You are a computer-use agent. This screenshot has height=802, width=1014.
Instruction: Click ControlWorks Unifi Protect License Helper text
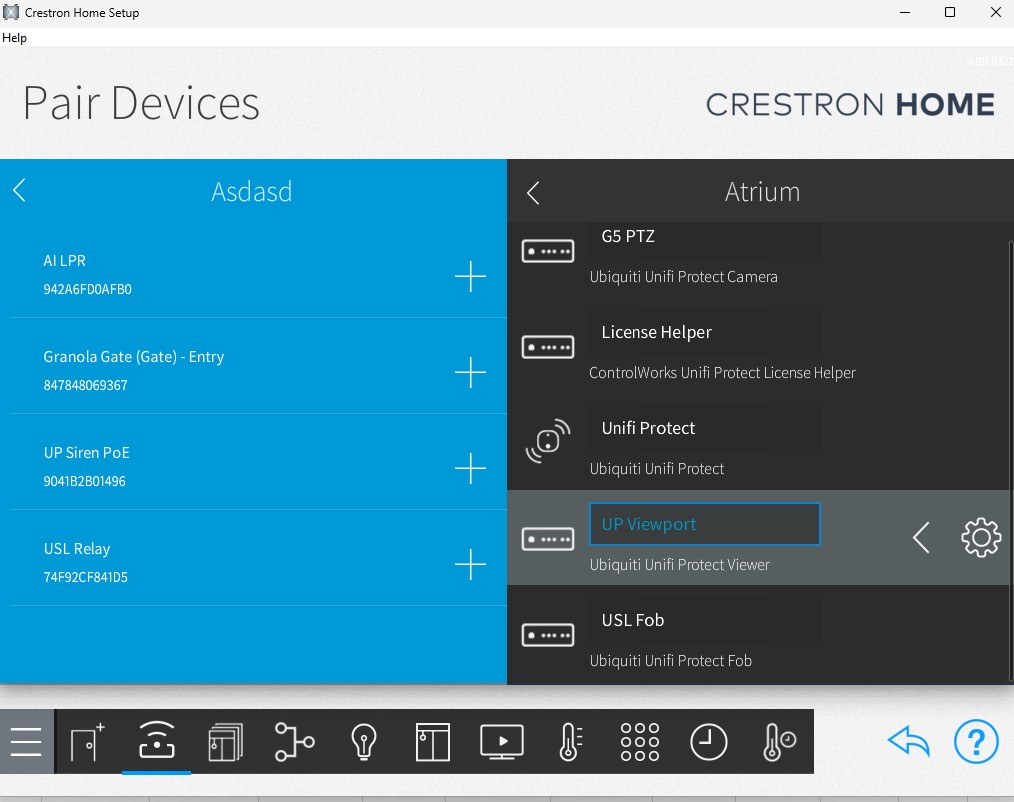coord(722,373)
